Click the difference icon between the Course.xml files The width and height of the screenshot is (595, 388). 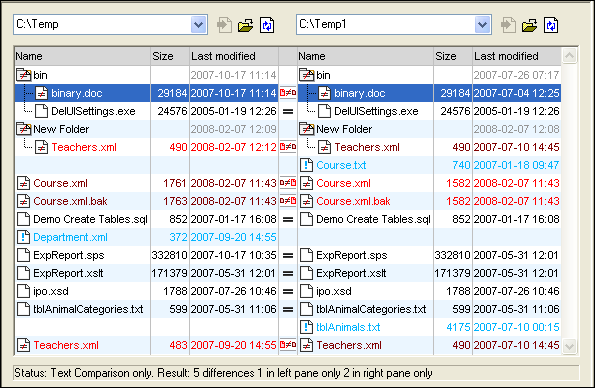coord(288,183)
